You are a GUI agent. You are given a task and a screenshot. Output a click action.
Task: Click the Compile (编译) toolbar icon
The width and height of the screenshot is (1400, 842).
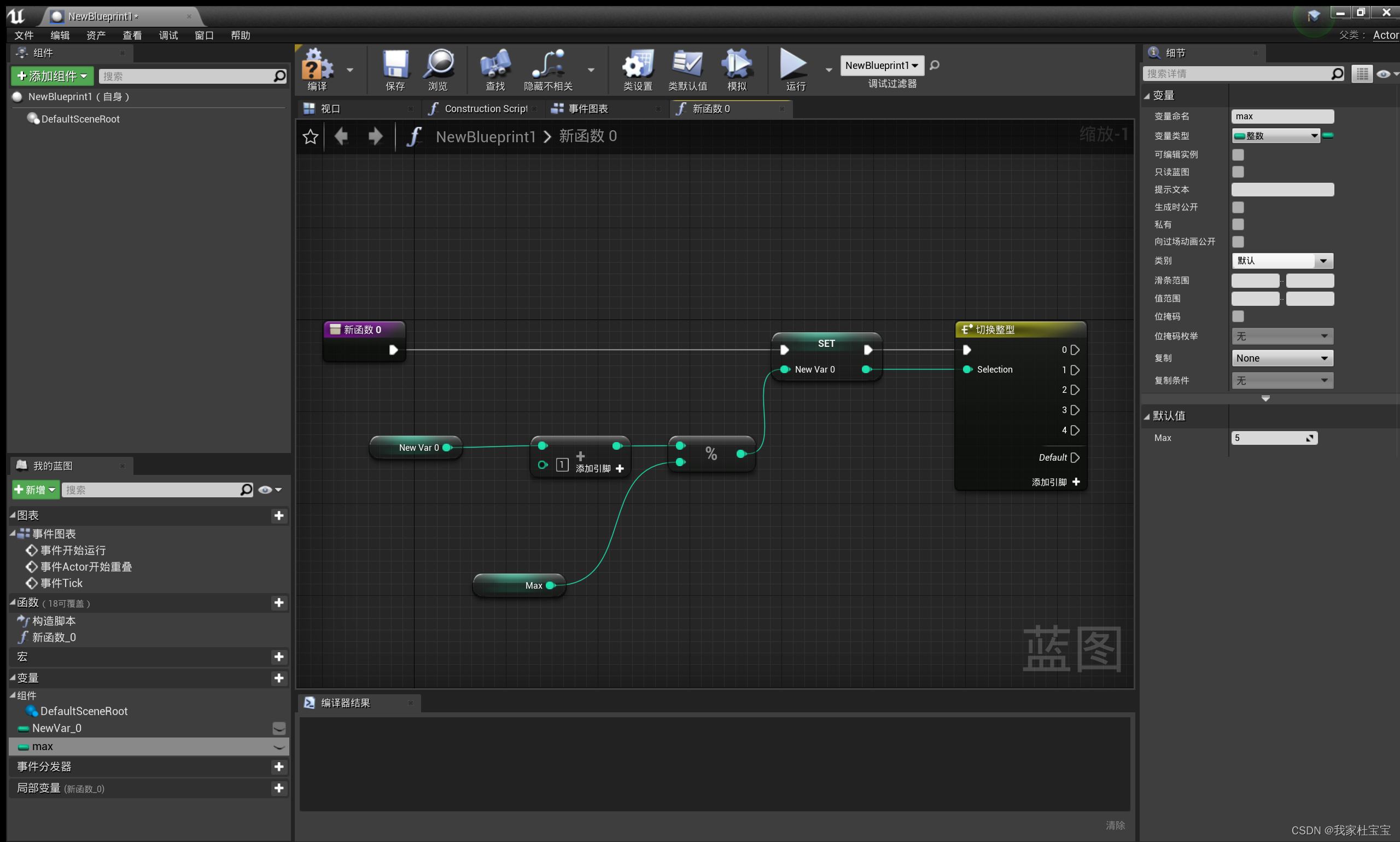click(x=317, y=65)
